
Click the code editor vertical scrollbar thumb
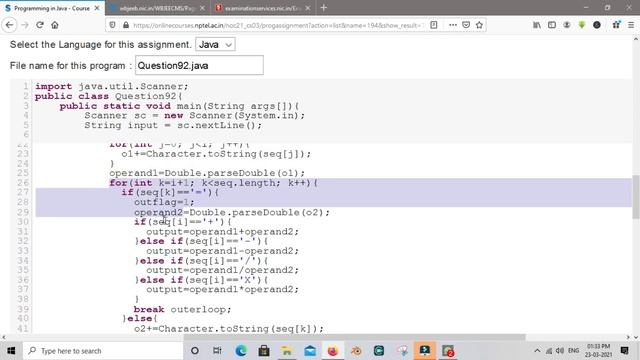pyautogui.click(x=636, y=197)
